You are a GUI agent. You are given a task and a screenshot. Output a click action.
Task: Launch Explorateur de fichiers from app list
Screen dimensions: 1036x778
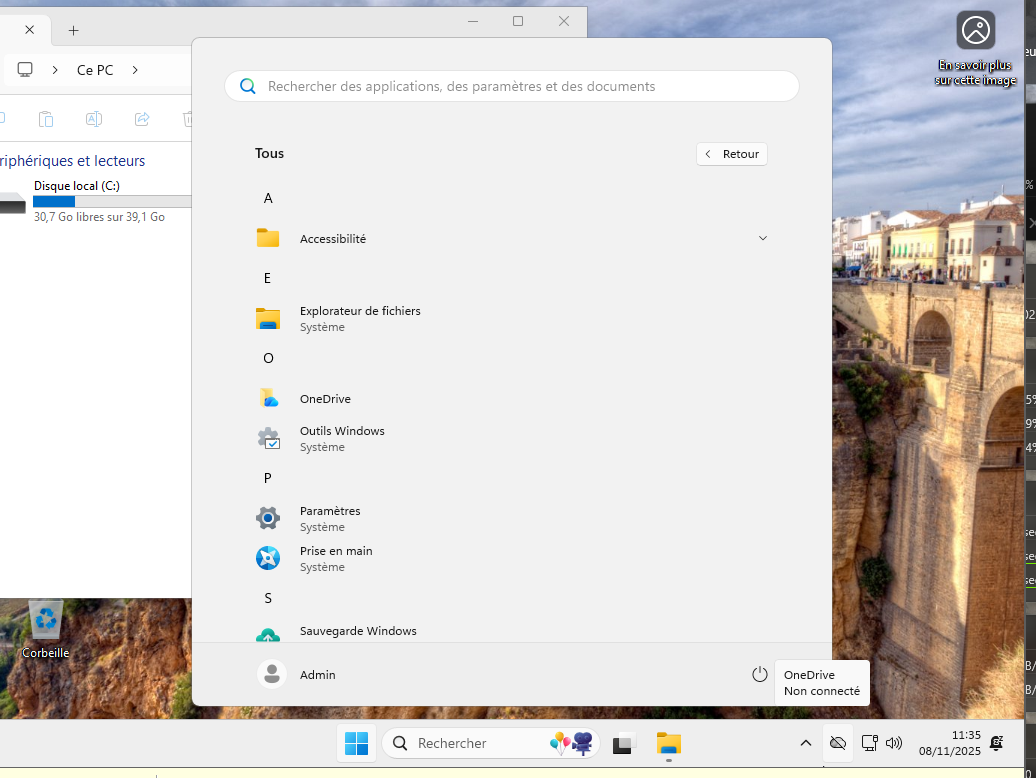[512, 318]
